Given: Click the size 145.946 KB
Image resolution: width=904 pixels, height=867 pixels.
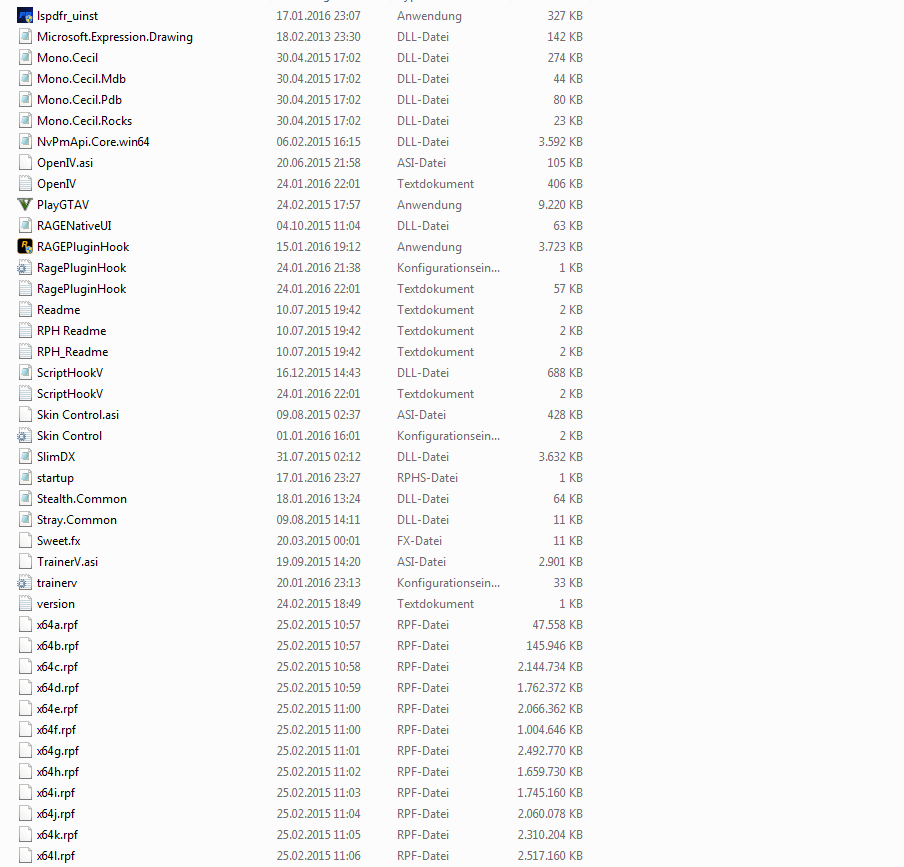Looking at the screenshot, I should [554, 646].
